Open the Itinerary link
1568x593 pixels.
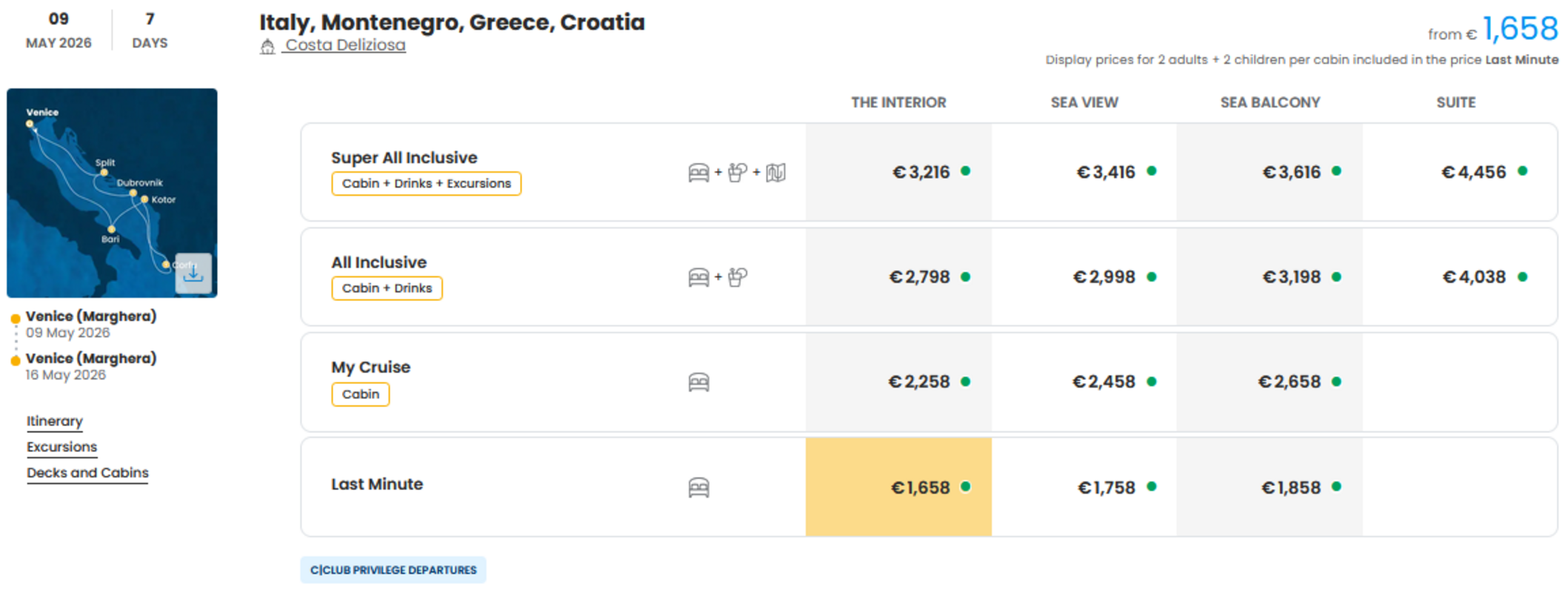pos(55,421)
